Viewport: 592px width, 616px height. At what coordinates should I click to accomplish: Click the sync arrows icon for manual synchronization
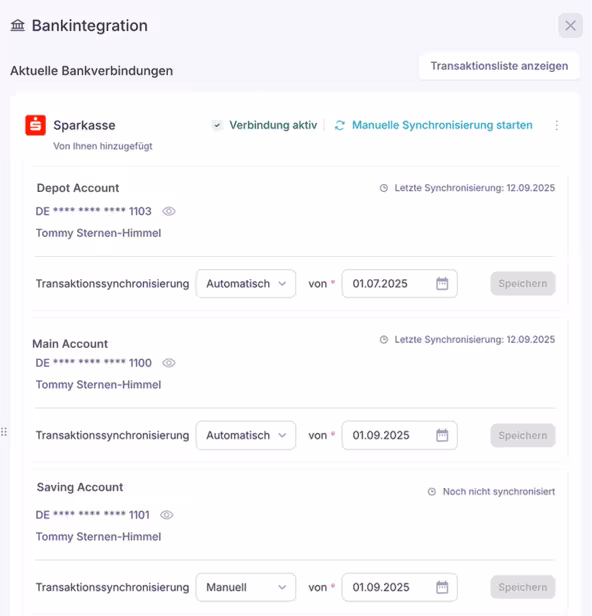pyautogui.click(x=340, y=125)
